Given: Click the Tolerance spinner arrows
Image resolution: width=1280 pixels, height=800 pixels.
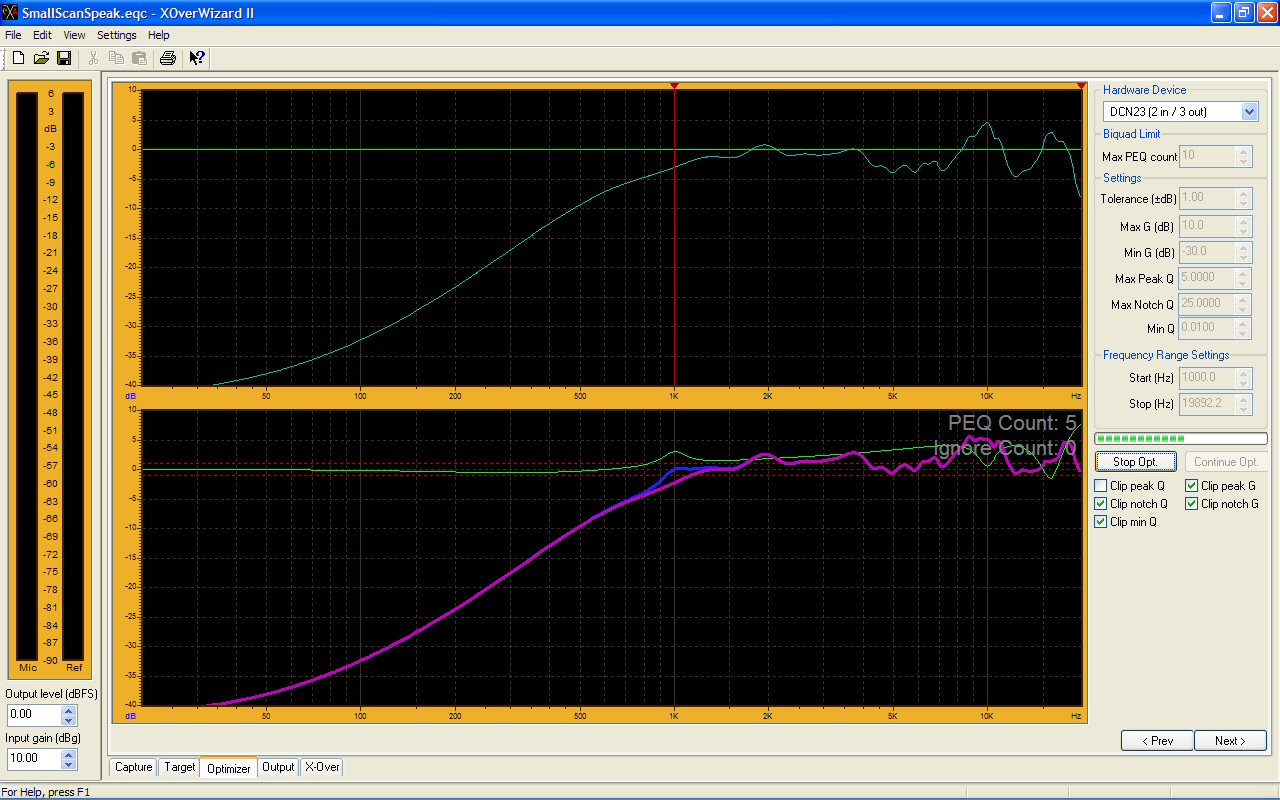Looking at the screenshot, I should pos(1244,199).
